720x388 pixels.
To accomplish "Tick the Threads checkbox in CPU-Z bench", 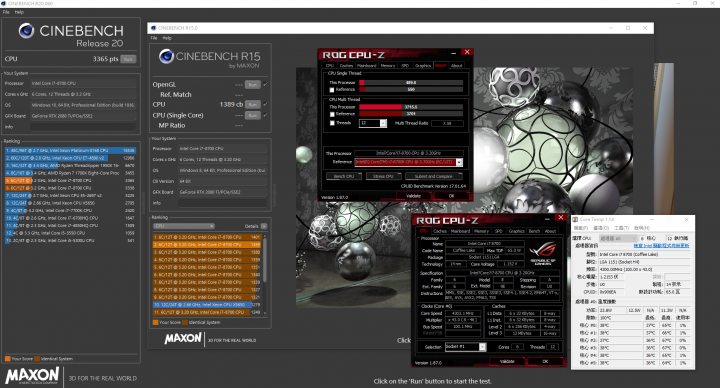I will (332, 123).
